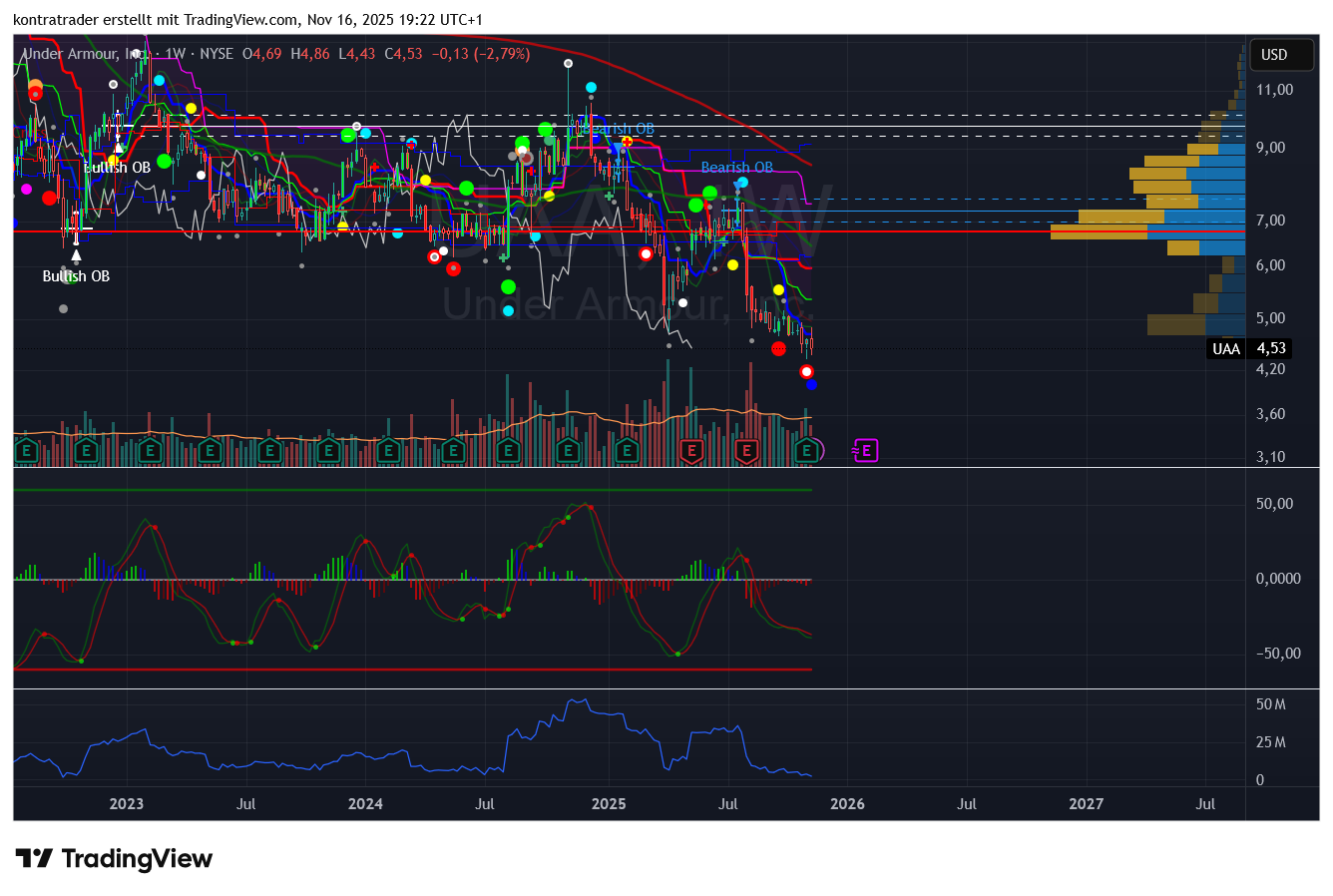Click the last green earnings E marker
Image resolution: width=1333 pixels, height=896 pixels.
(x=806, y=451)
